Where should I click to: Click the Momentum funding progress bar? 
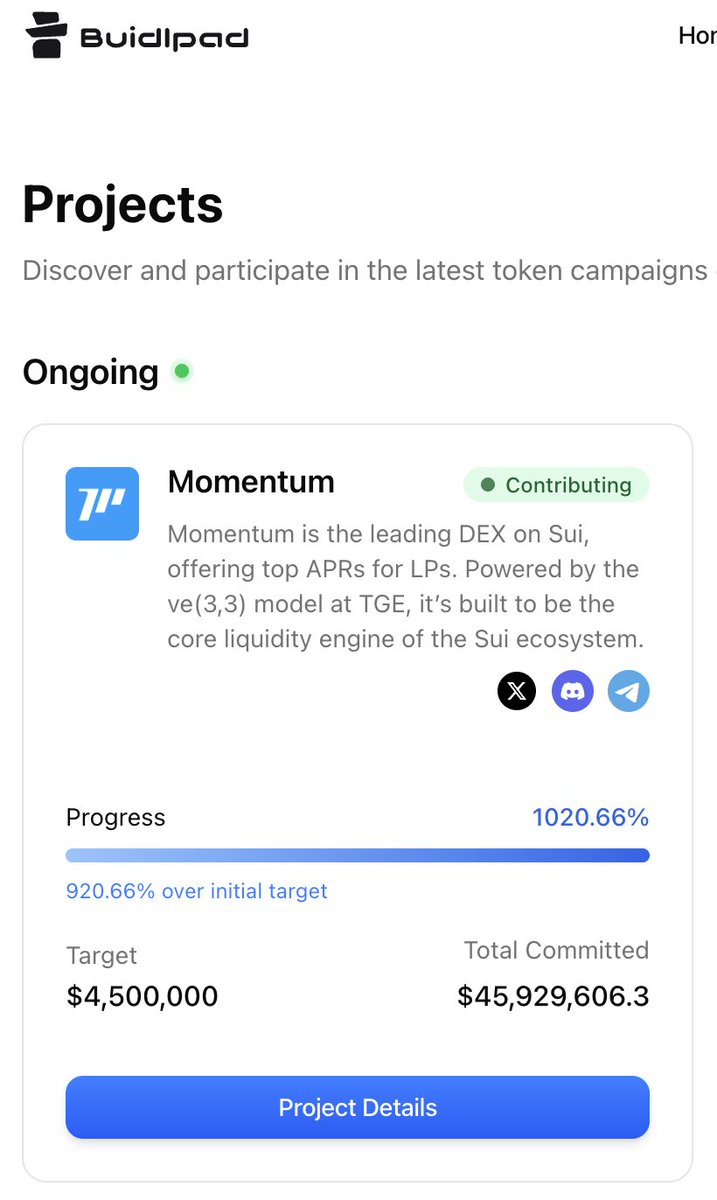tap(357, 855)
